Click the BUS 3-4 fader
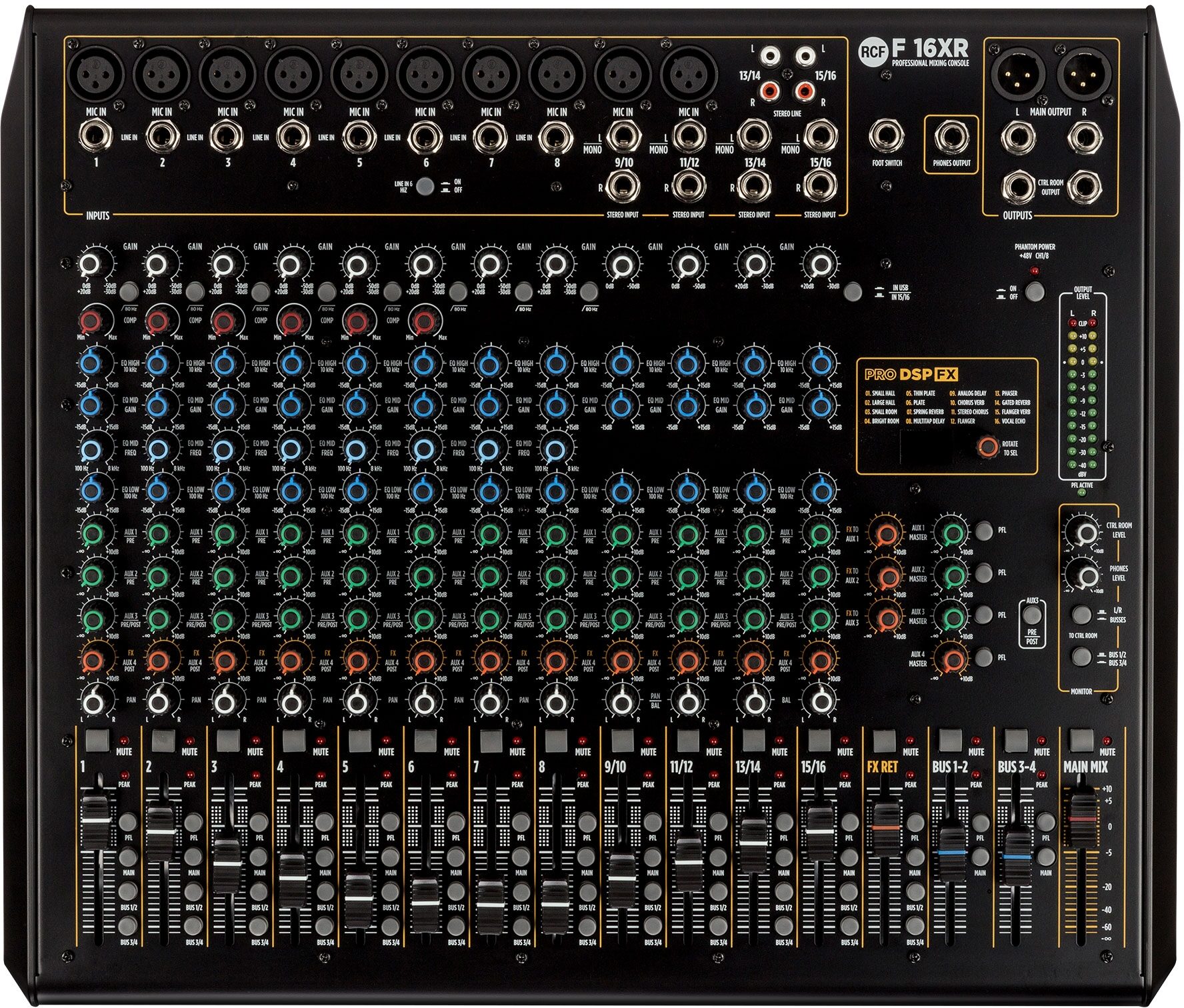 click(1017, 857)
